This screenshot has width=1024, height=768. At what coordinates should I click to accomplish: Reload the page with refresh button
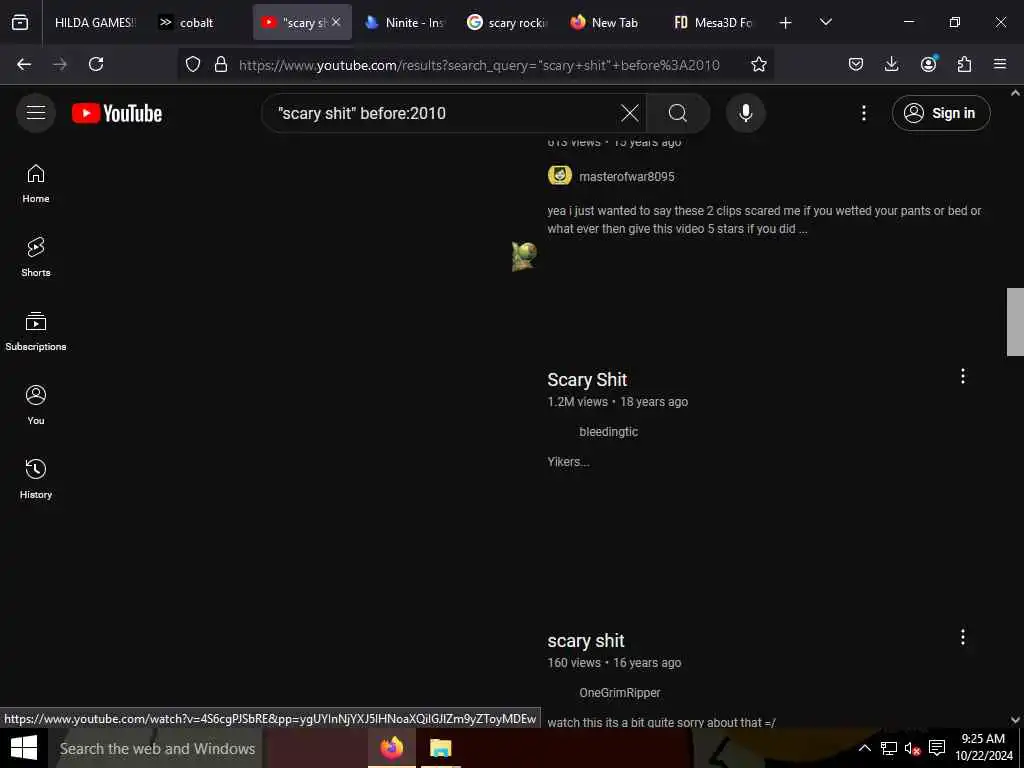click(x=96, y=64)
